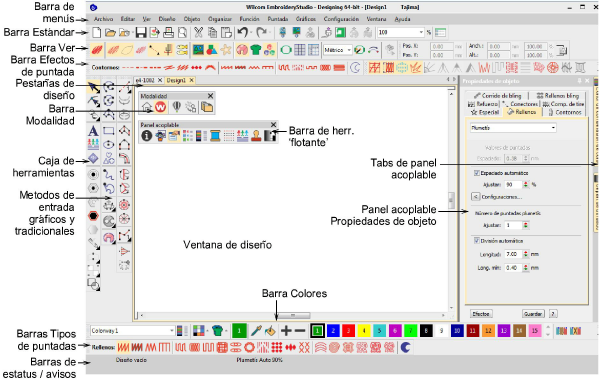599x386 pixels.
Task: Select first fill stitch type in Rellenos bar
Action: point(123,347)
